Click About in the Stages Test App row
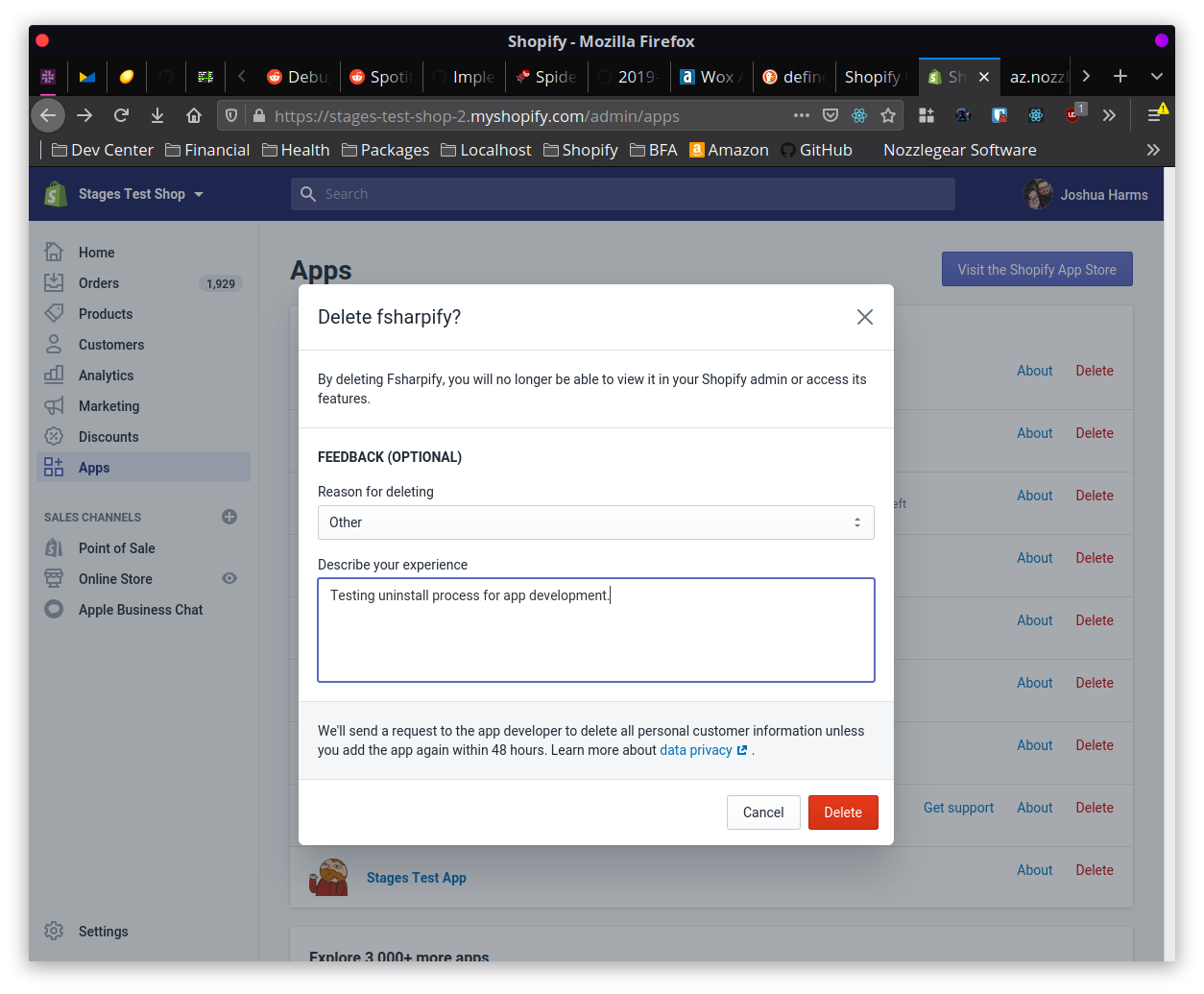This screenshot has width=1204, height=994. (x=1035, y=870)
